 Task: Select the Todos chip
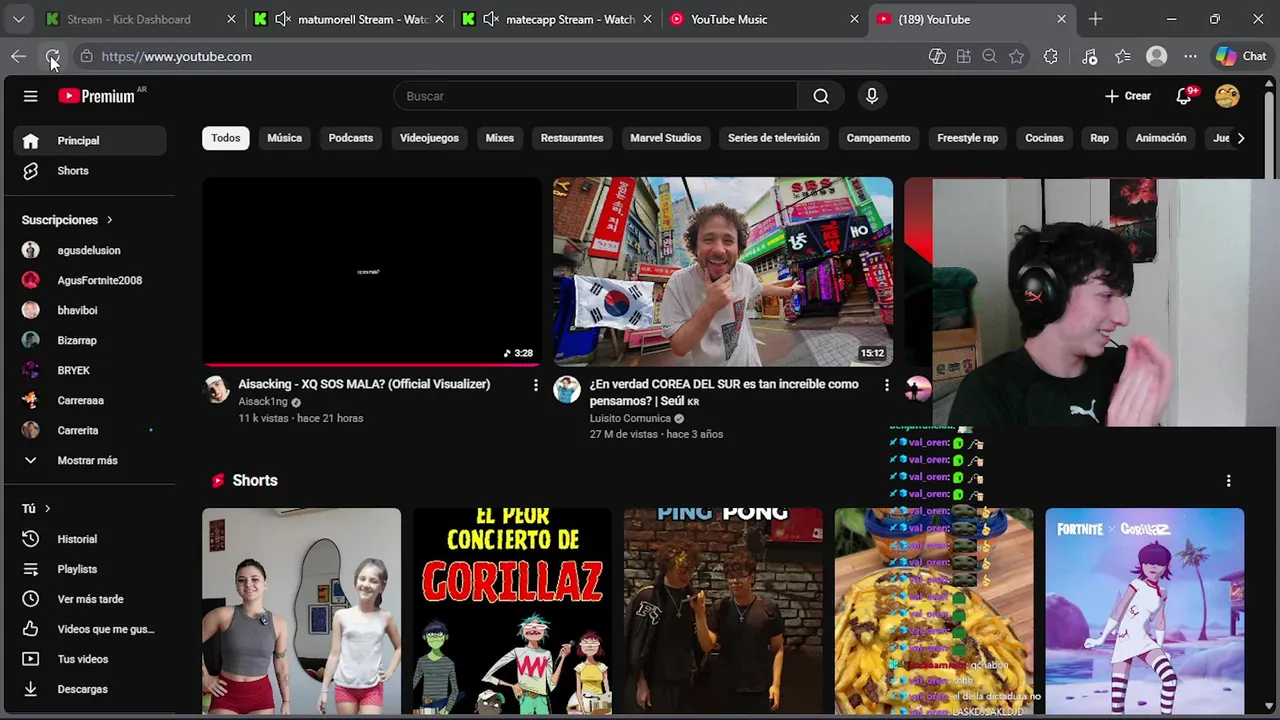(x=226, y=138)
